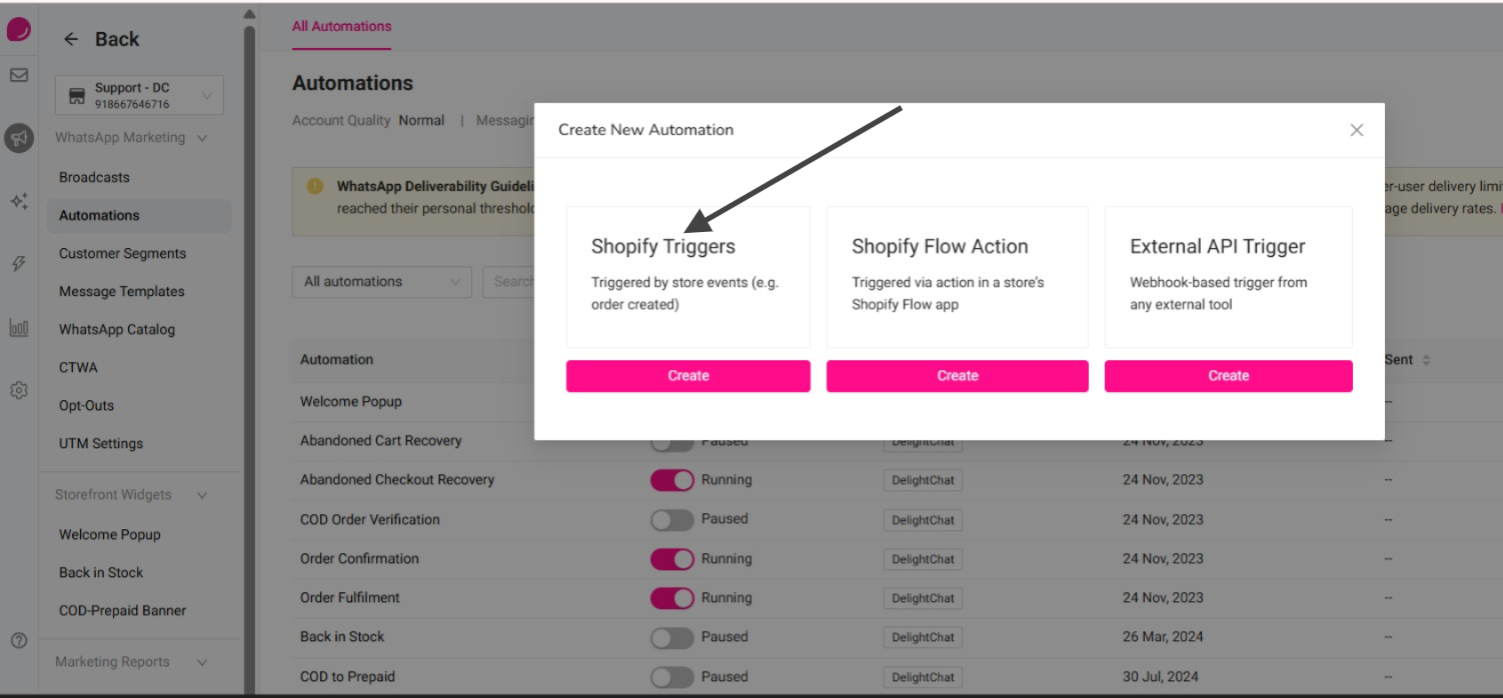1503x698 pixels.
Task: Click the 30 Jul, 2024 date cell
Action: 1160,677
